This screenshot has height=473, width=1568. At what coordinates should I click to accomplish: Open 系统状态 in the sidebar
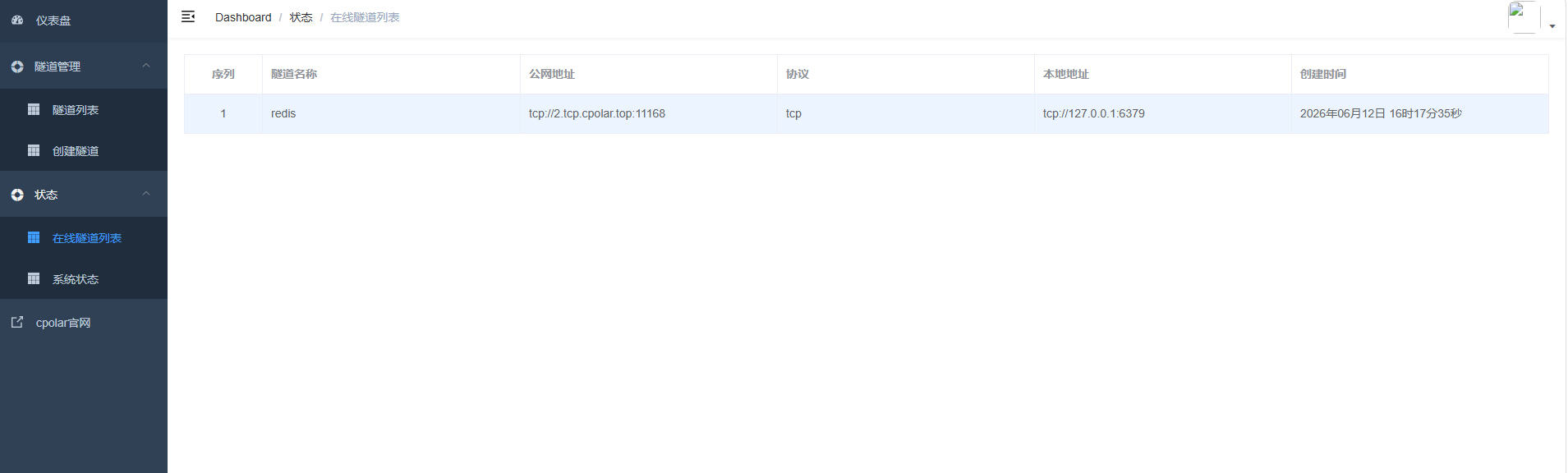(x=76, y=279)
